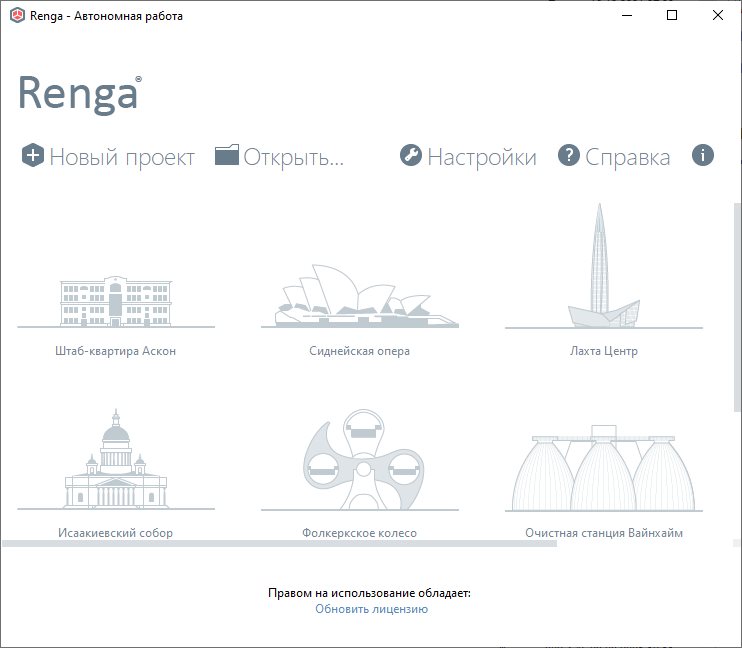Click the Сиднейская опера caption
The width and height of the screenshot is (742, 648).
click(360, 351)
